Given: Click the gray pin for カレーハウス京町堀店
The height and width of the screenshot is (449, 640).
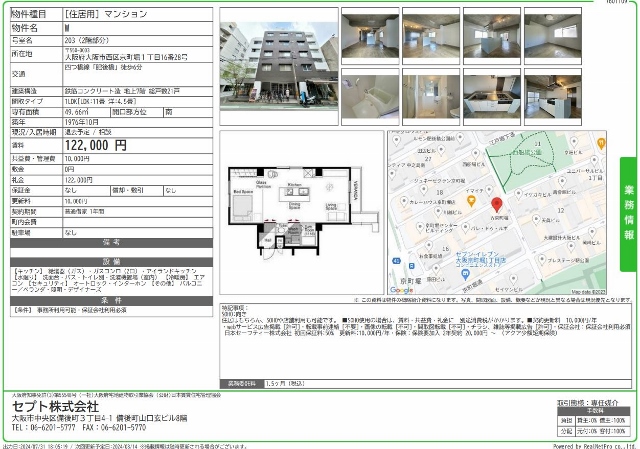Looking at the screenshot, I should [x=404, y=202].
